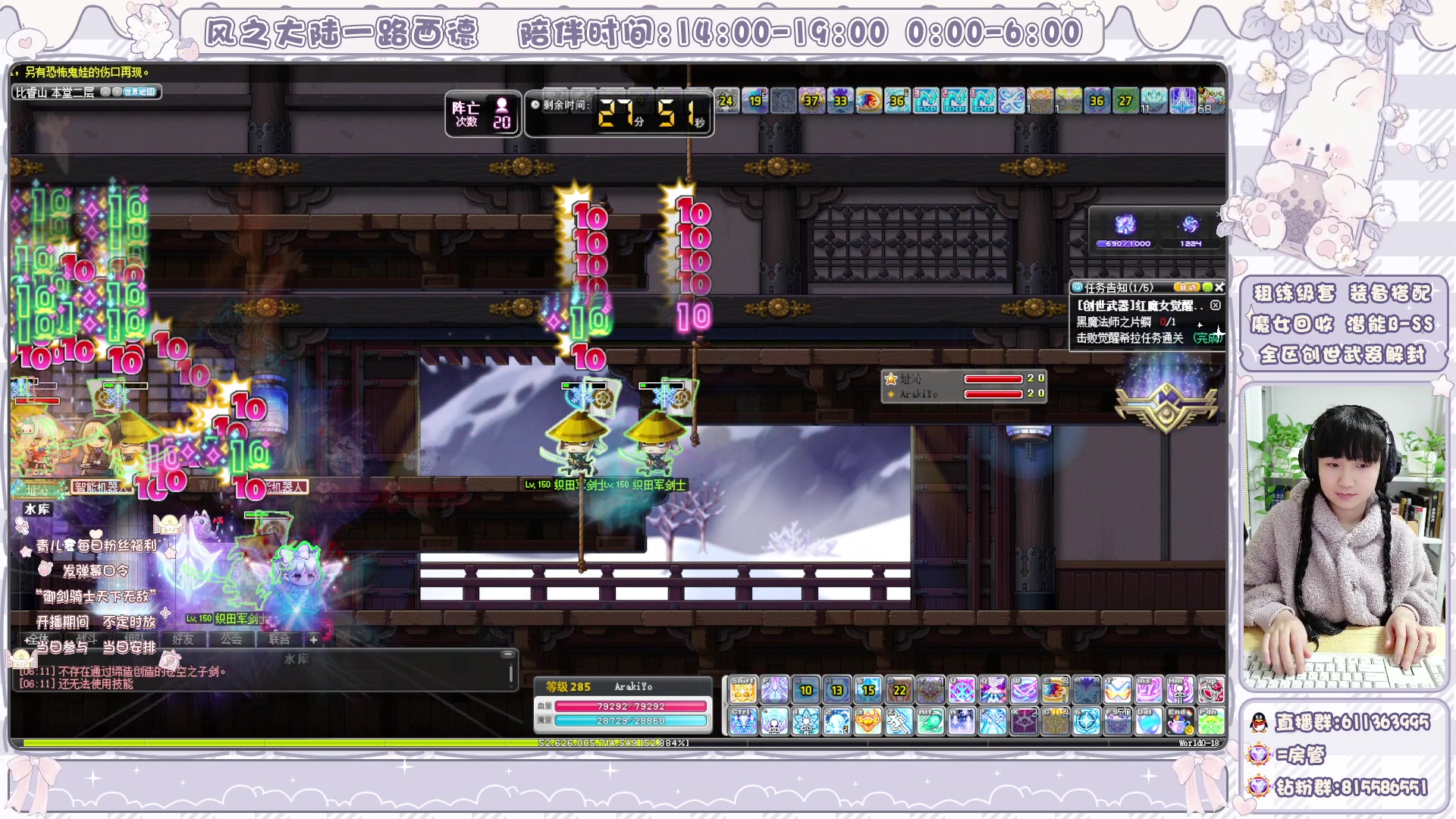Image resolution: width=1456 pixels, height=819 pixels.
Task: Open the 好友 chat tab
Action: coord(184,639)
